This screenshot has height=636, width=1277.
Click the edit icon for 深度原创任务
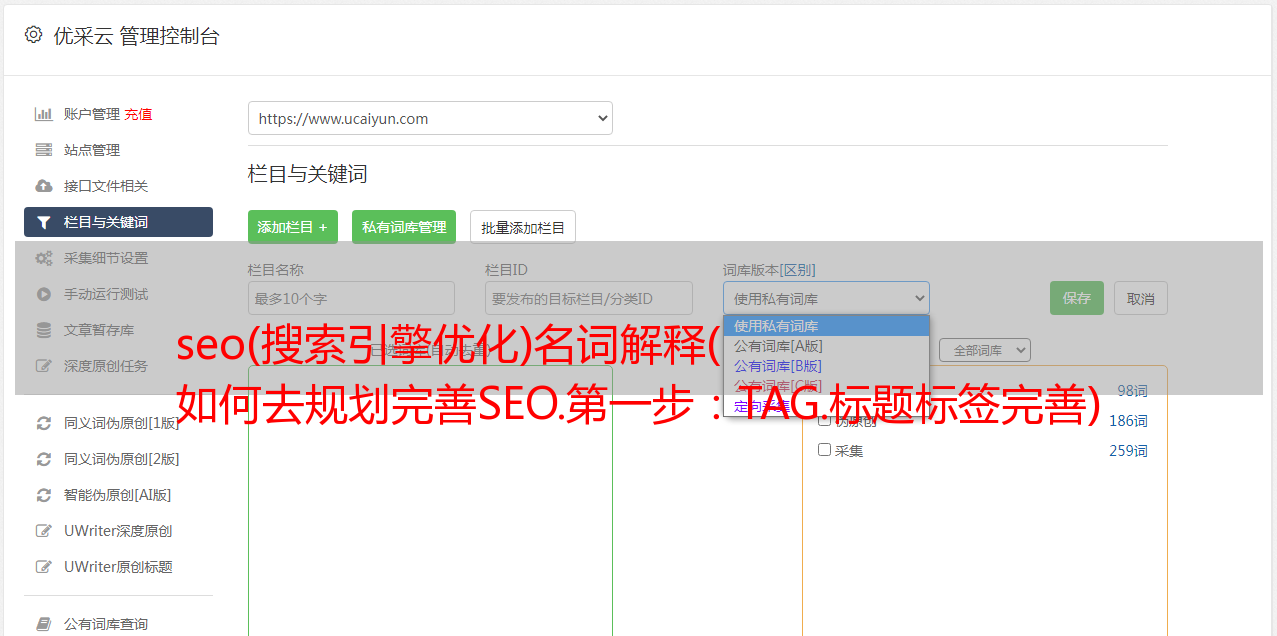click(x=44, y=366)
